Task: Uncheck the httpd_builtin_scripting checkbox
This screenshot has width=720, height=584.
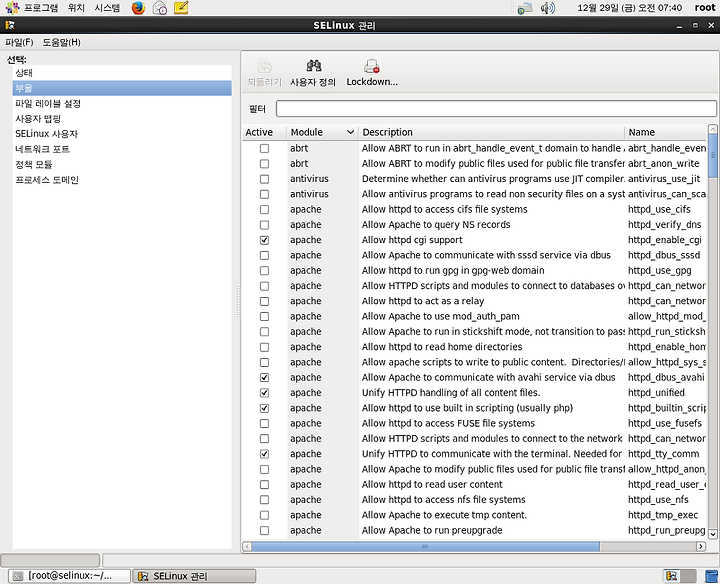Action: point(264,408)
